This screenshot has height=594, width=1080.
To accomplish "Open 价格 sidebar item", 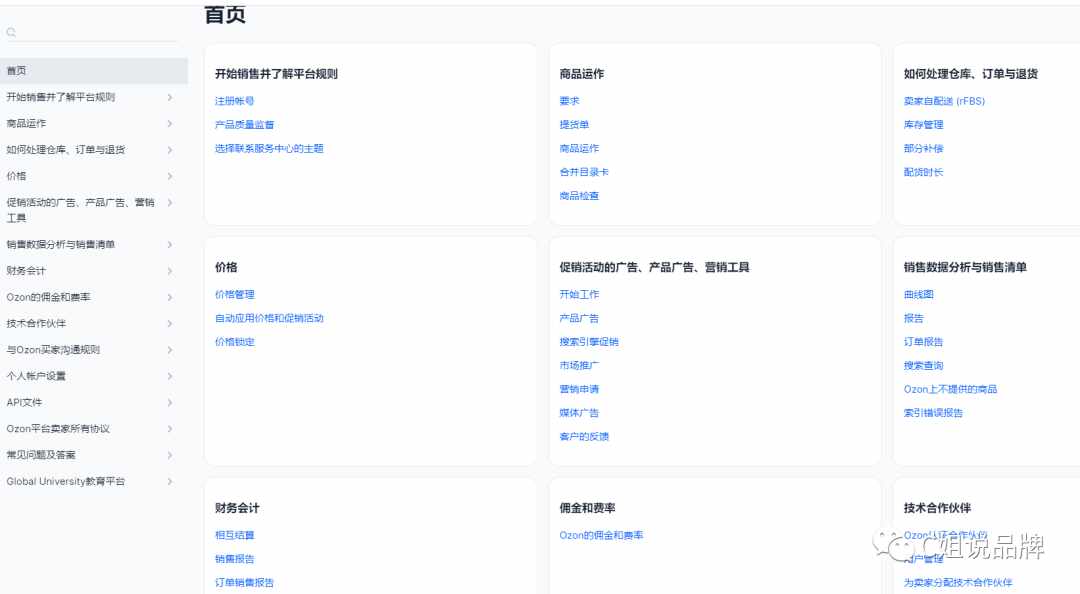I will pyautogui.click(x=17, y=176).
